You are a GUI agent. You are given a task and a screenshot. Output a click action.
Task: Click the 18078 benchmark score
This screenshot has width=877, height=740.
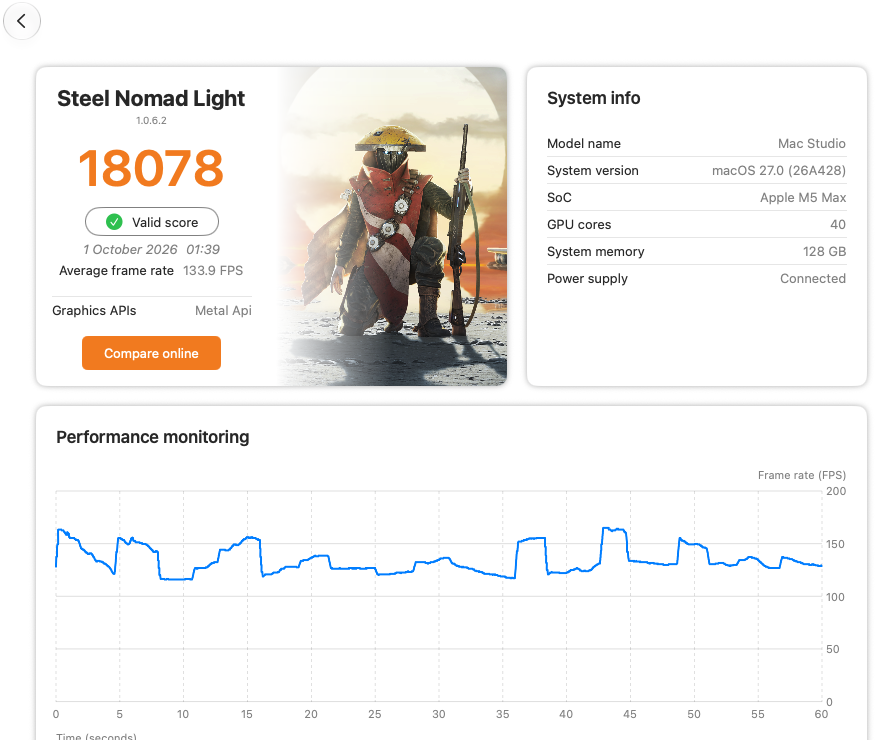coord(151,168)
